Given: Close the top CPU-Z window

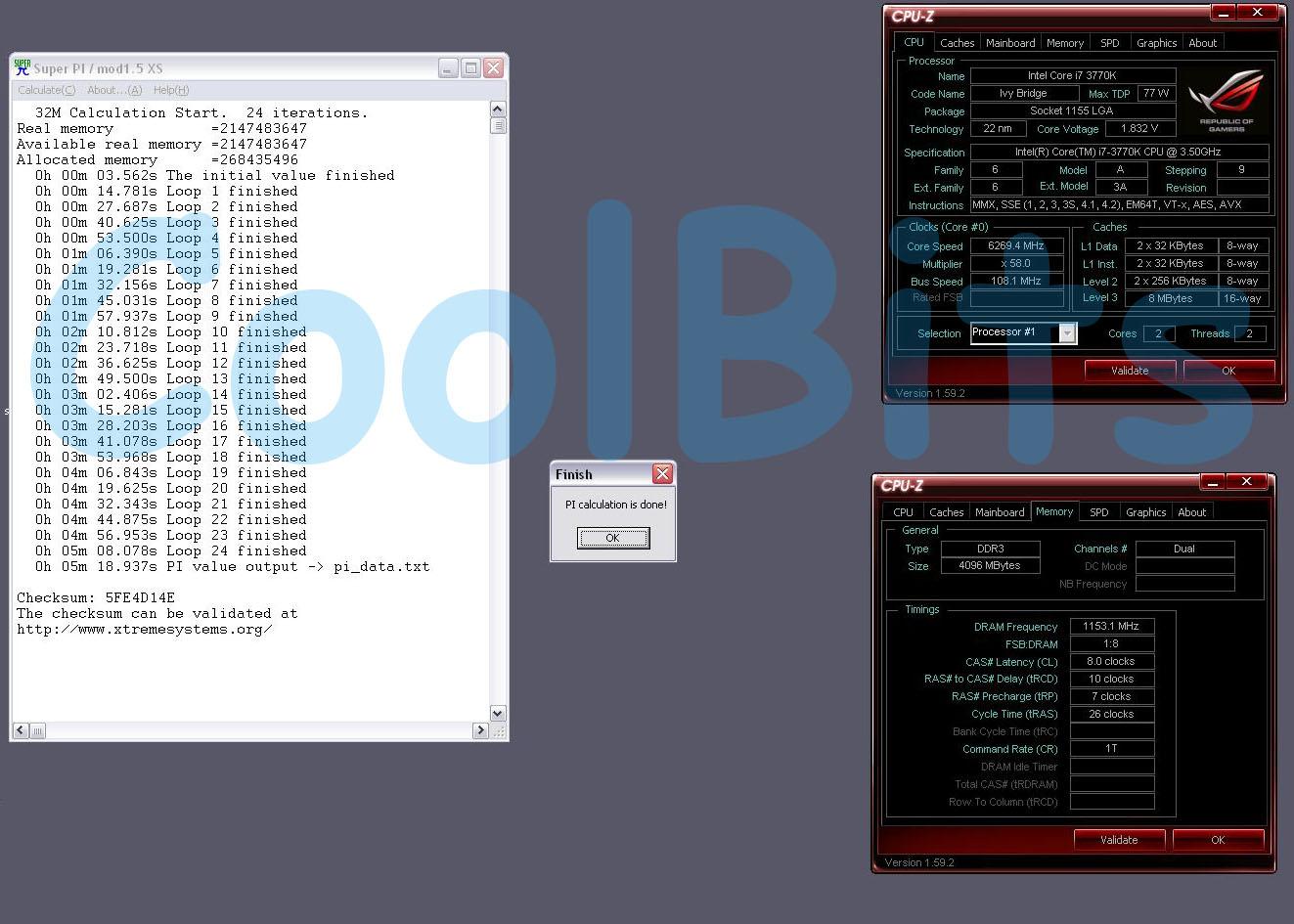Looking at the screenshot, I should click(1257, 13).
